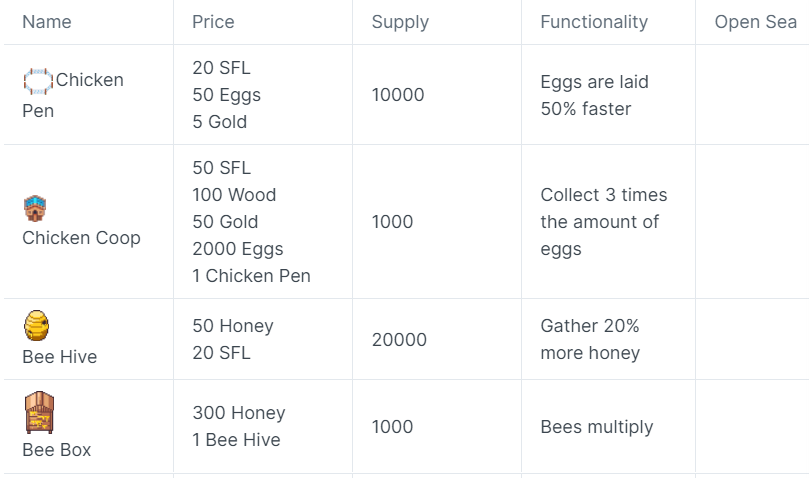This screenshot has height=478, width=809.
Task: Click the '300 Honey' price line
Action: (239, 412)
